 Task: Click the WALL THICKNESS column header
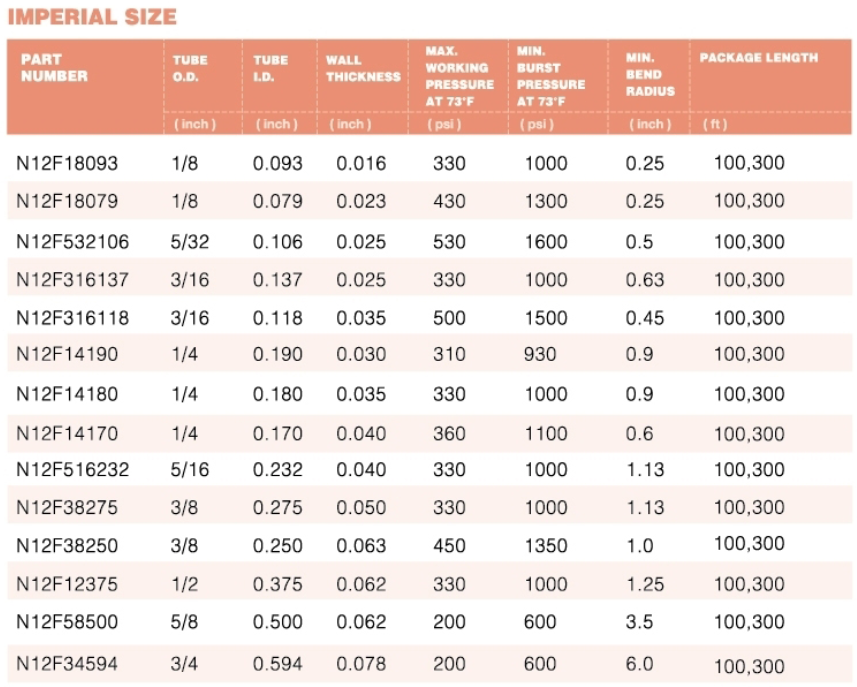(362, 68)
